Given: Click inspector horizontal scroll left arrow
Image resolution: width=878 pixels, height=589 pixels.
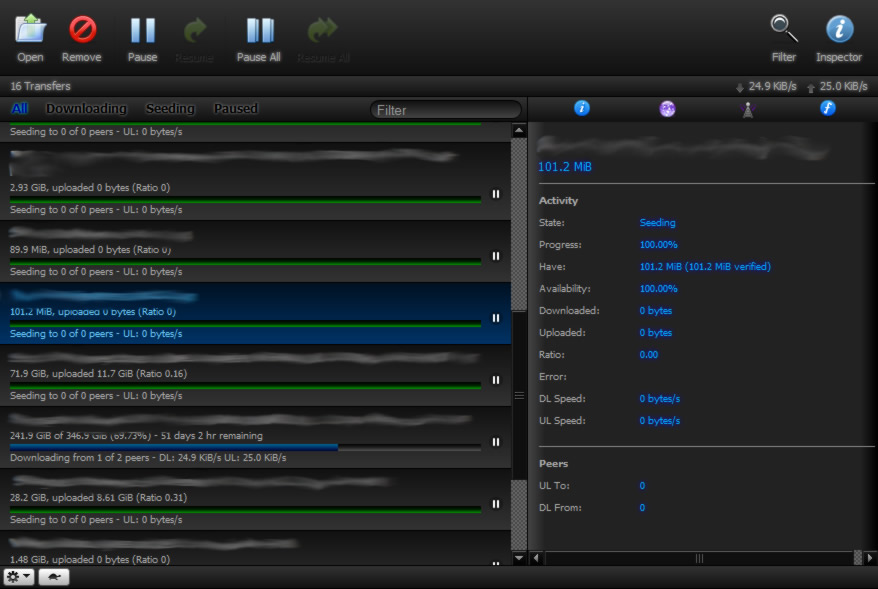Looking at the screenshot, I should (x=536, y=558).
